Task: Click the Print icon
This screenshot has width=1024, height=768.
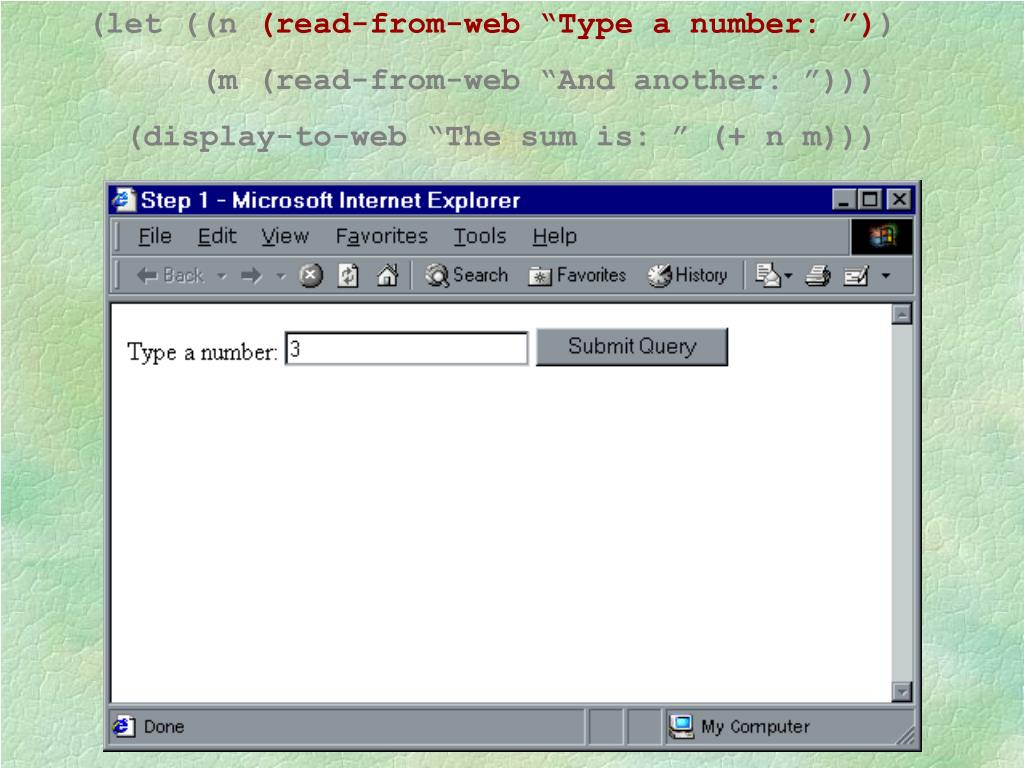Action: (818, 276)
